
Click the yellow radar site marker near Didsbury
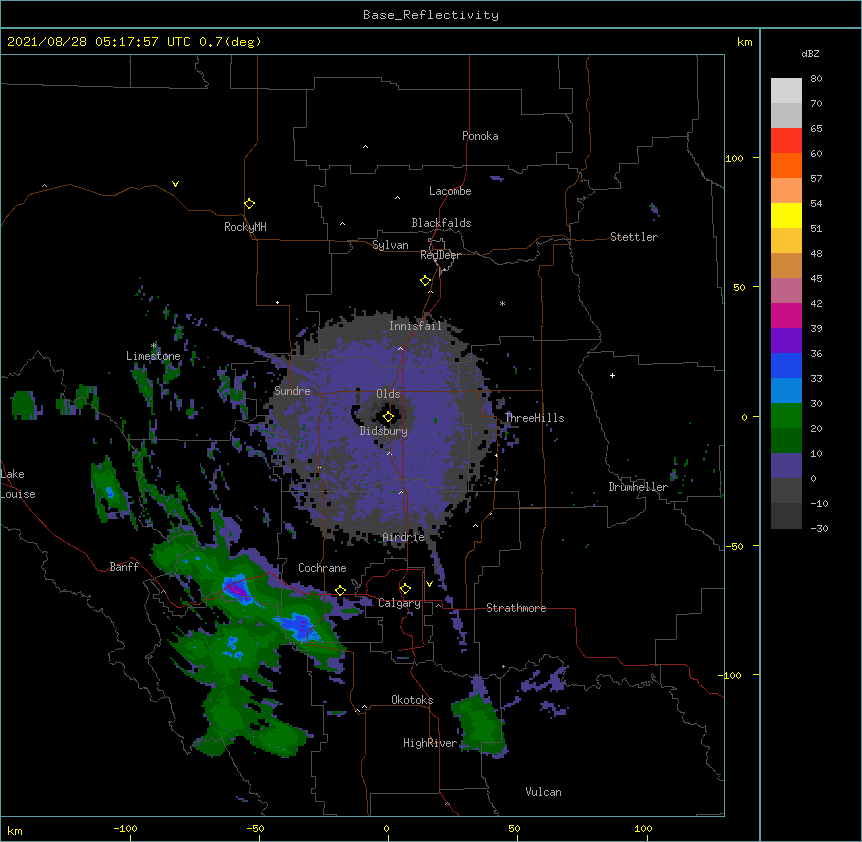click(x=388, y=417)
